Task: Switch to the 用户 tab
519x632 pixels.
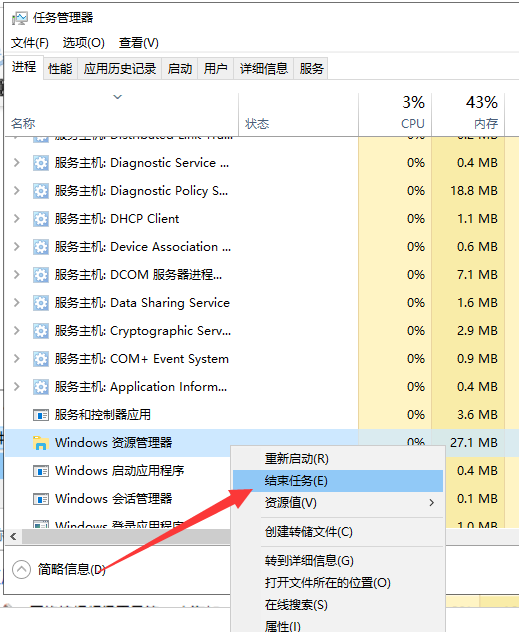Action: pyautogui.click(x=216, y=69)
